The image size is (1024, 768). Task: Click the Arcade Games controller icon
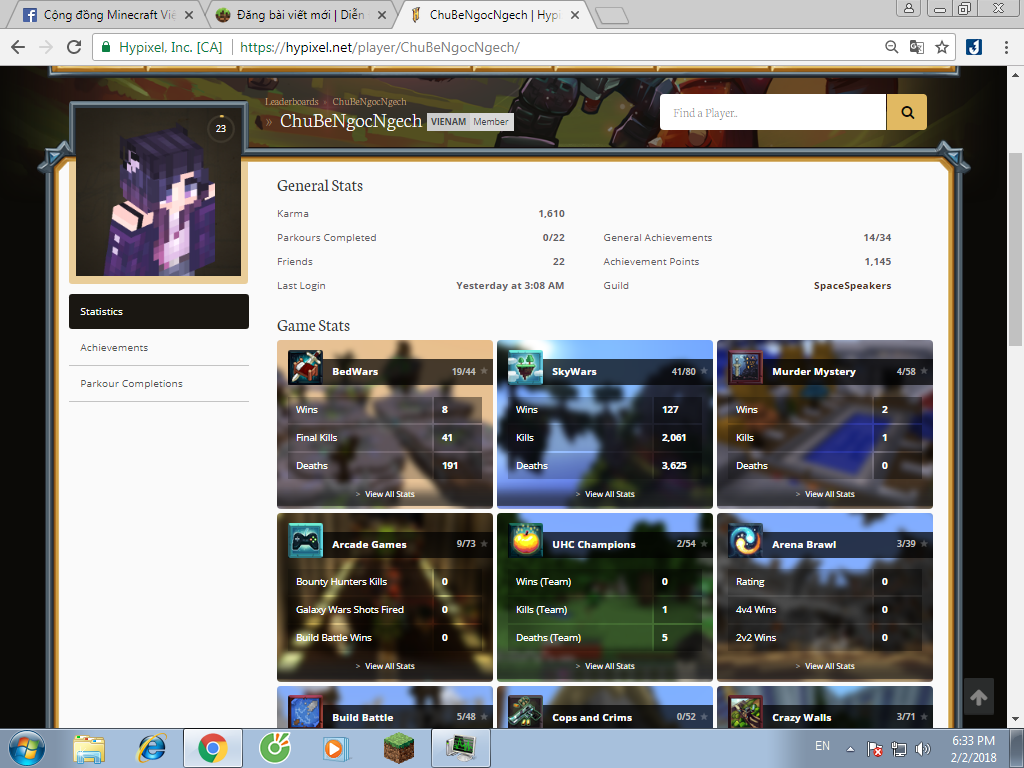tap(305, 541)
